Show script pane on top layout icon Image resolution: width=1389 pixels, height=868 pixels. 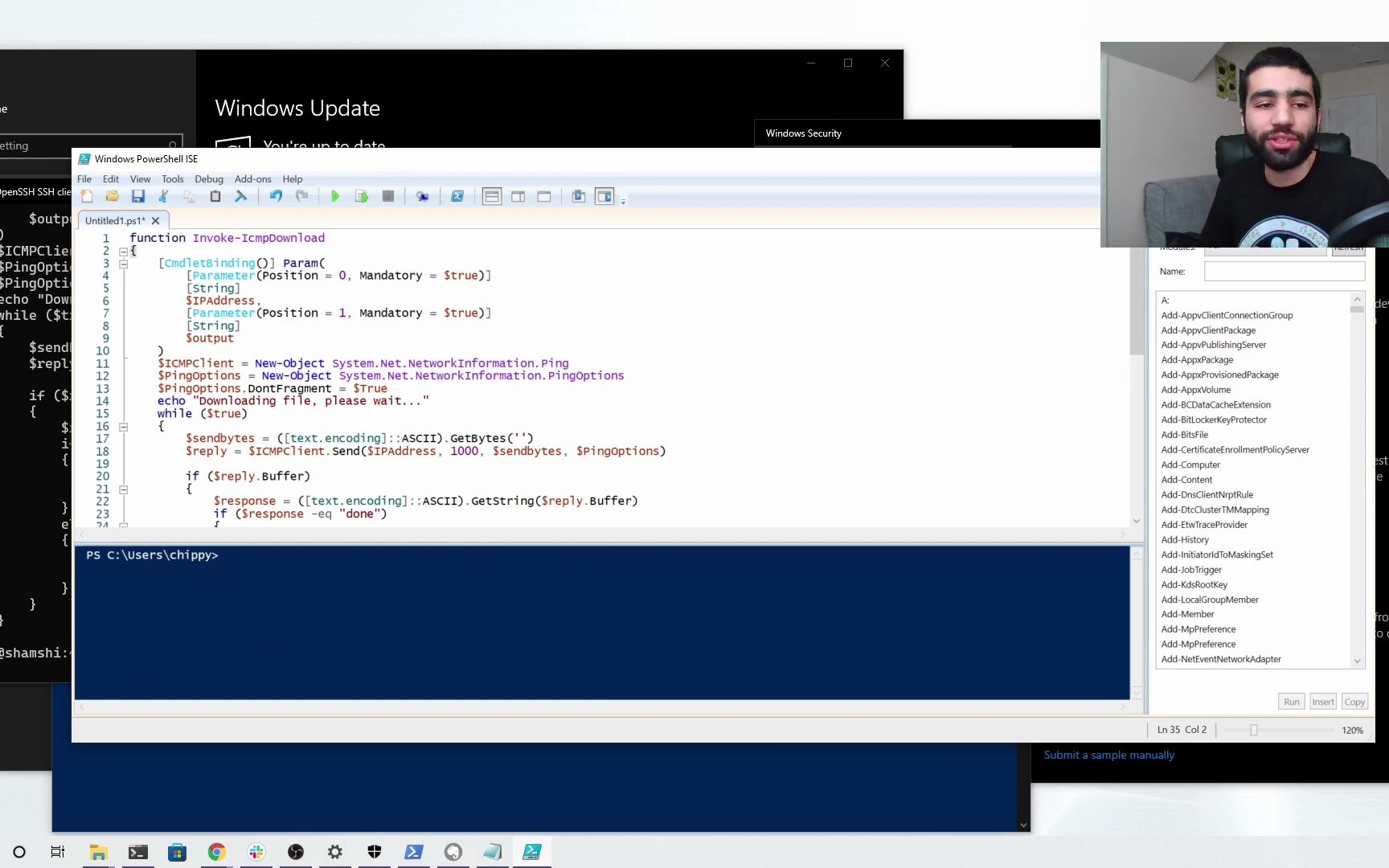pos(492,197)
